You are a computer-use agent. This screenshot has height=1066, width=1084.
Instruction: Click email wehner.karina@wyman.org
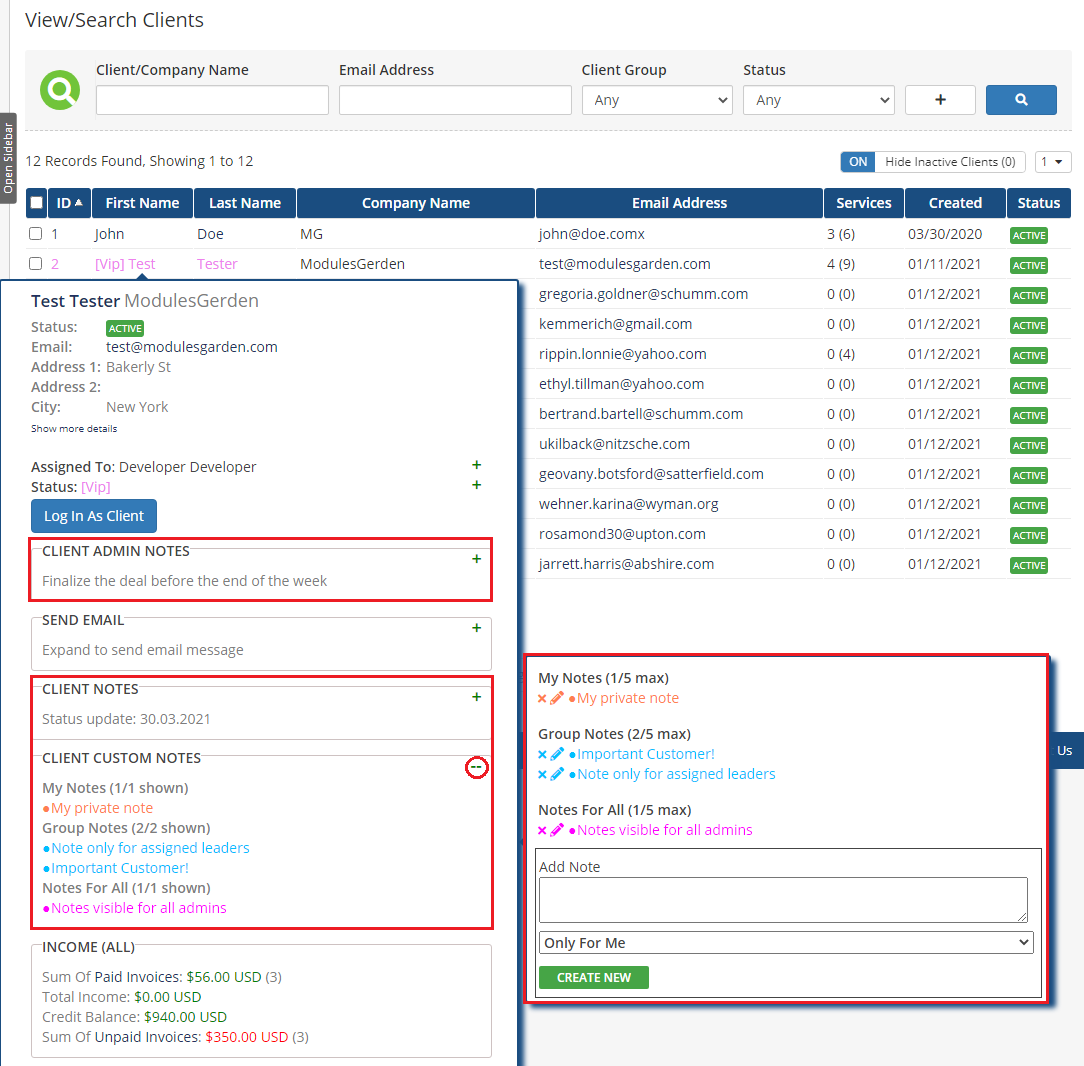pyautogui.click(x=628, y=504)
